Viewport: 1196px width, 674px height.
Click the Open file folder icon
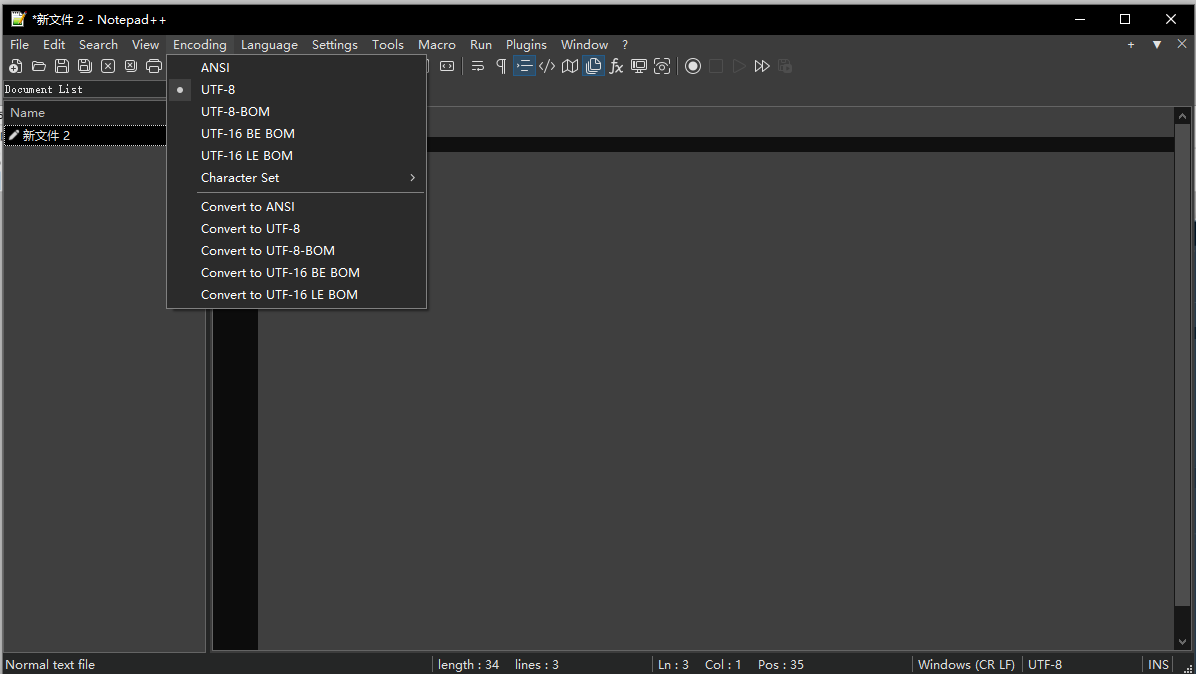coord(39,66)
